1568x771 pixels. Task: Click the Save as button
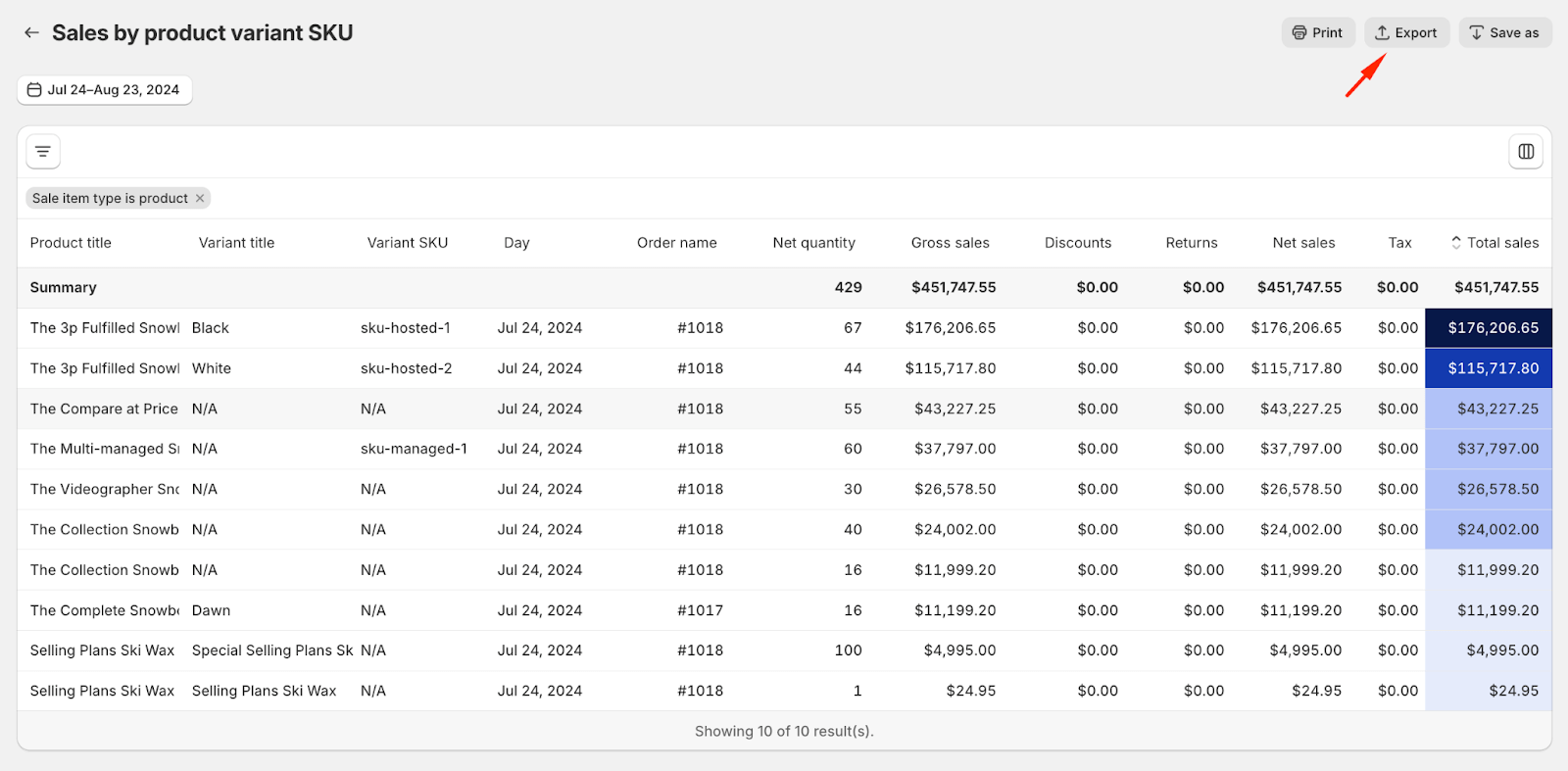[1504, 32]
